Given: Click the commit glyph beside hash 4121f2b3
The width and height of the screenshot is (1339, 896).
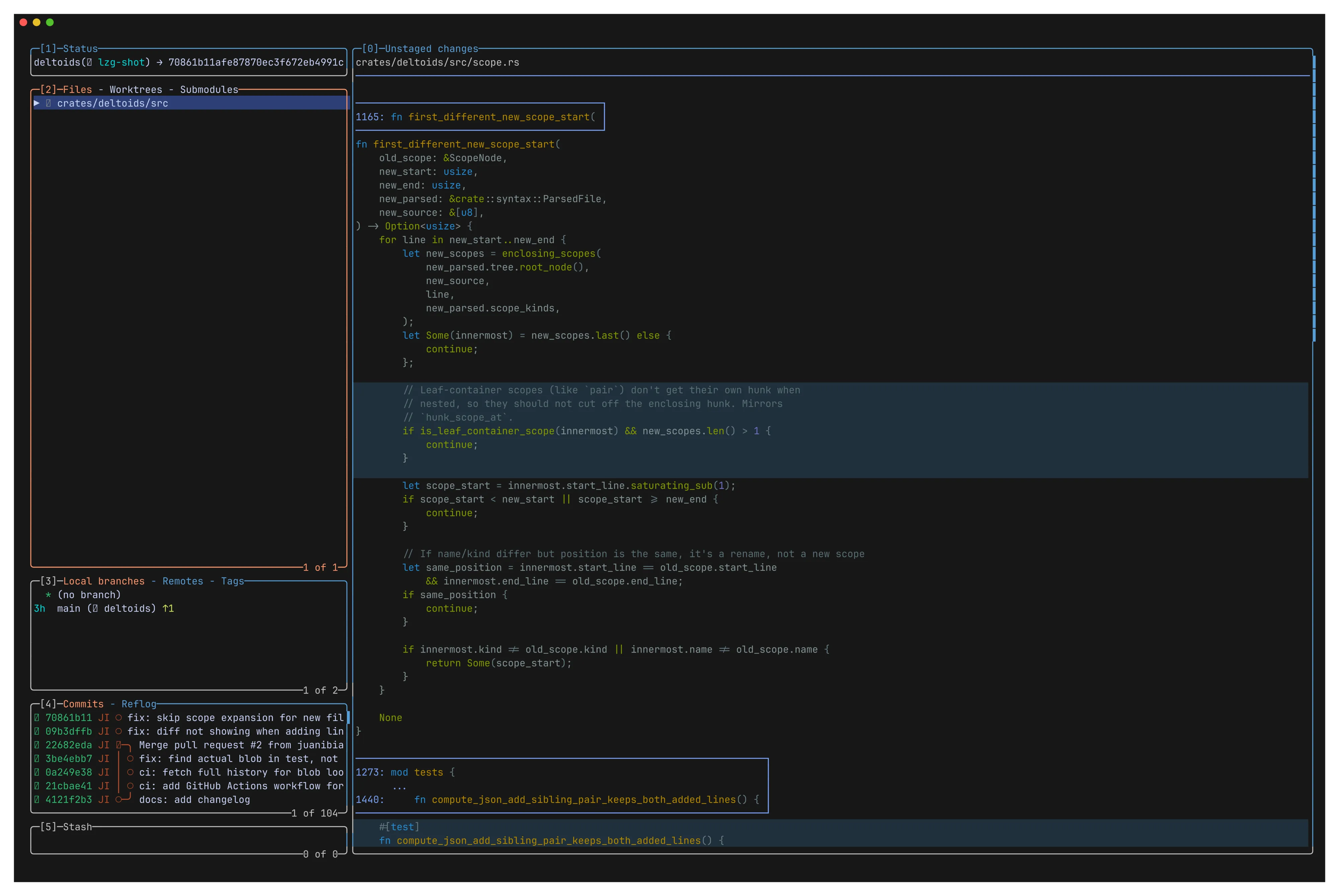Looking at the screenshot, I should coord(36,800).
